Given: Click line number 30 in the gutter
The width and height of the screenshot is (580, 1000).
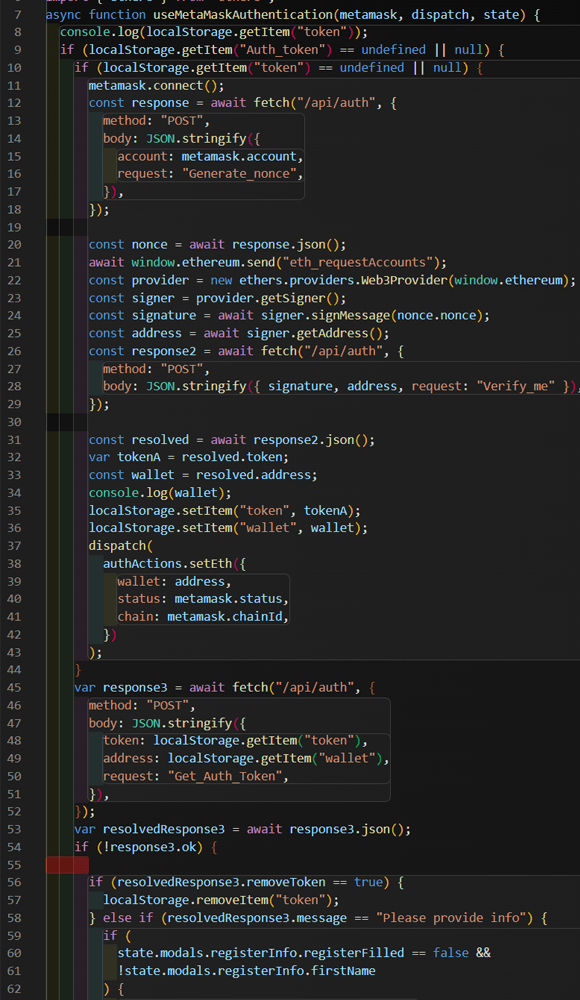Looking at the screenshot, I should pyautogui.click(x=14, y=422).
